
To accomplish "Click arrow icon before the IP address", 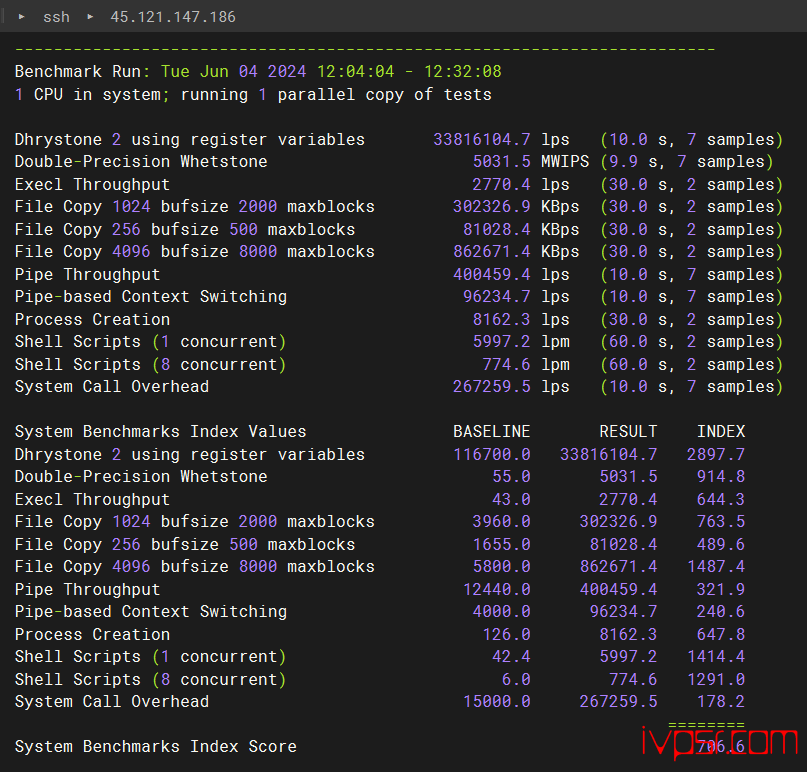I will (x=90, y=16).
